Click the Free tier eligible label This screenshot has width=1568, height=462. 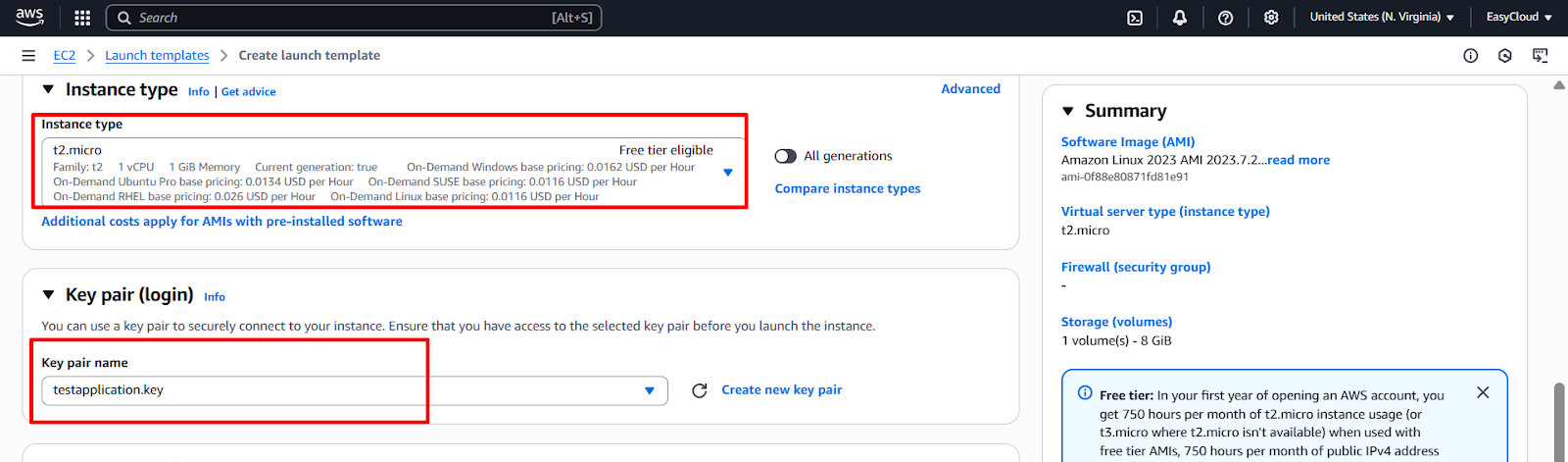(666, 150)
